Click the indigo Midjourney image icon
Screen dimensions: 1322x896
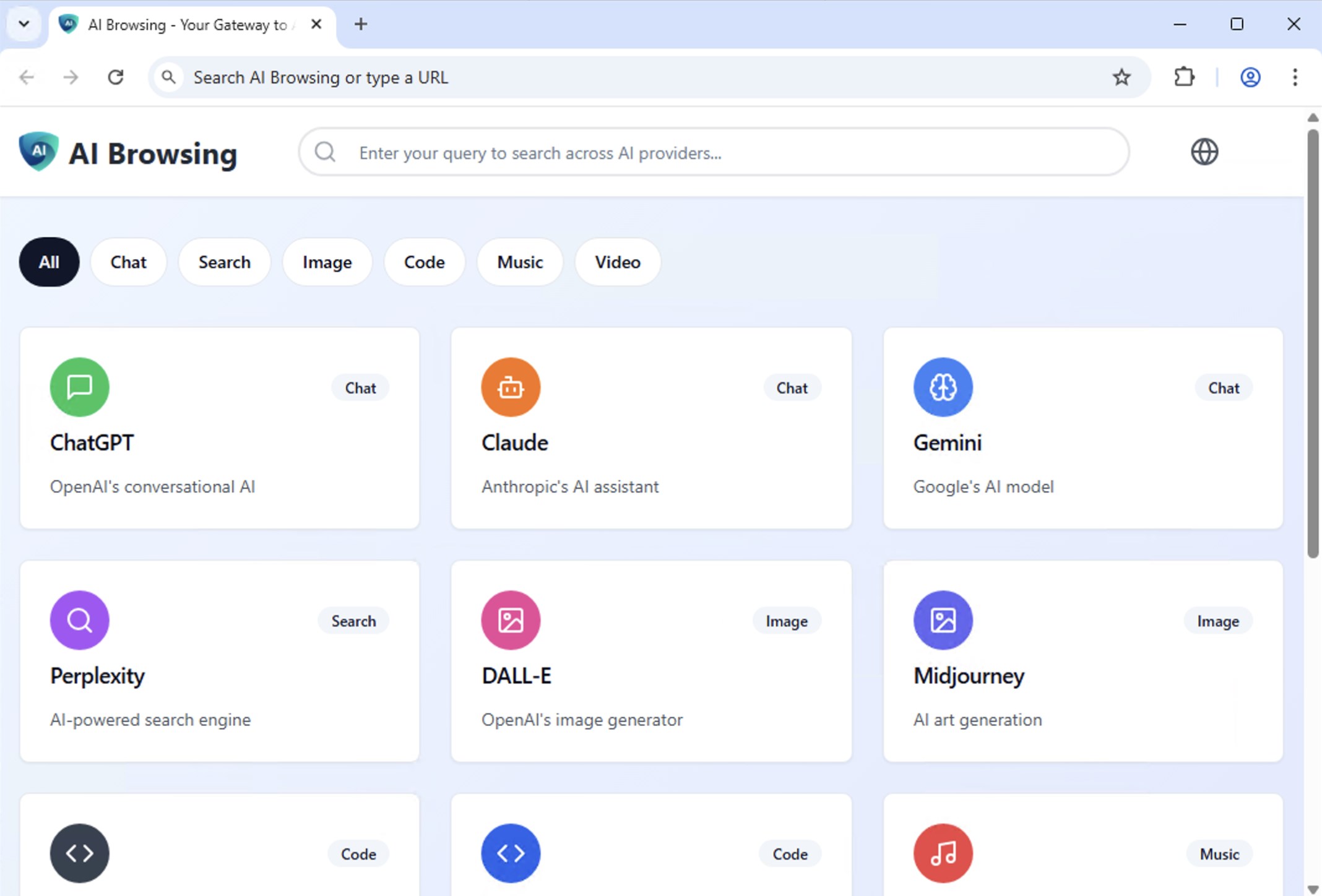pos(943,620)
